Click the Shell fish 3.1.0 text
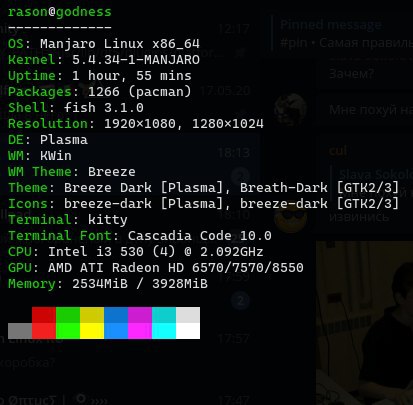413x405 pixels. [76, 108]
